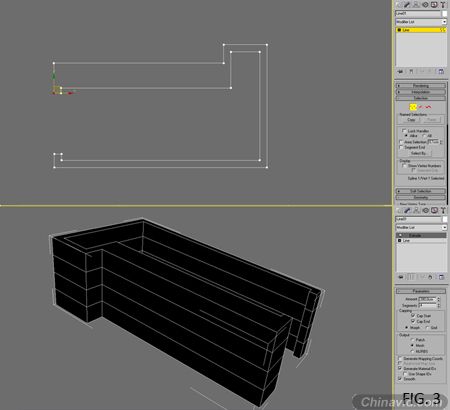450x410 pixels.
Task: Select Segment sub-object level icon
Action: click(421, 107)
